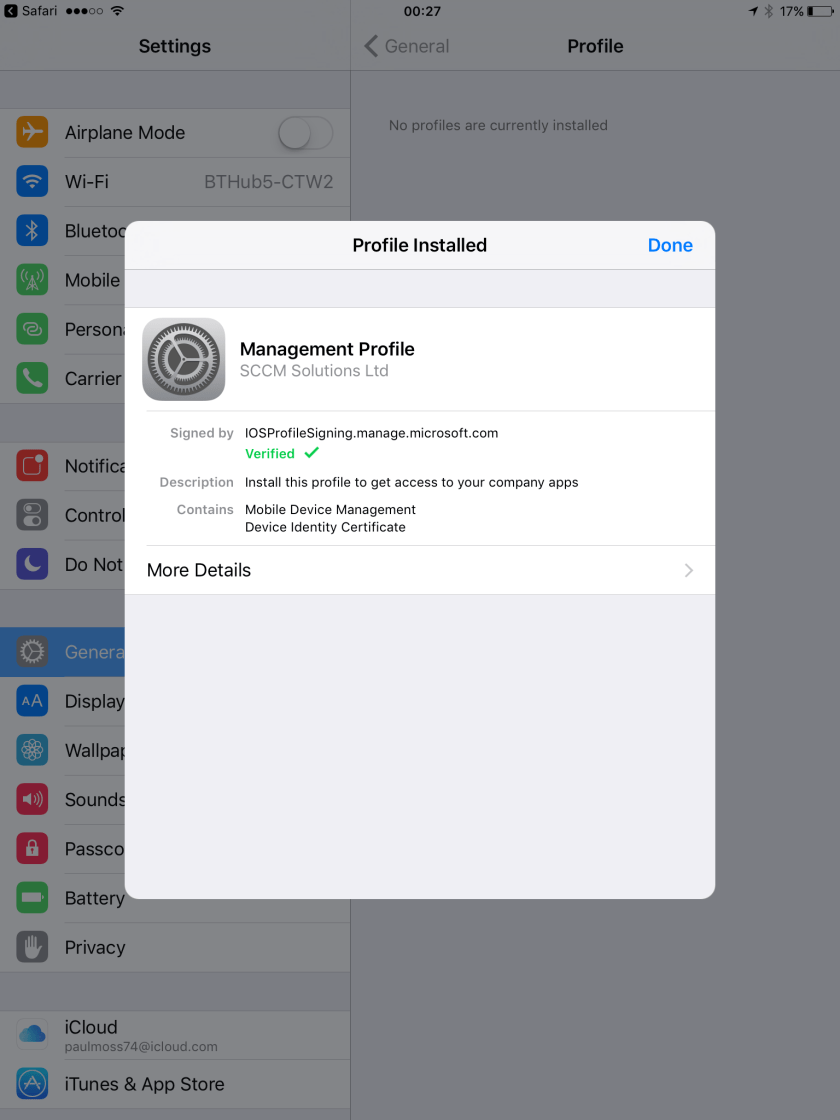Tap Done to dismiss Profile Installed dialog
Viewport: 840px width, 1120px height.
[669, 245]
